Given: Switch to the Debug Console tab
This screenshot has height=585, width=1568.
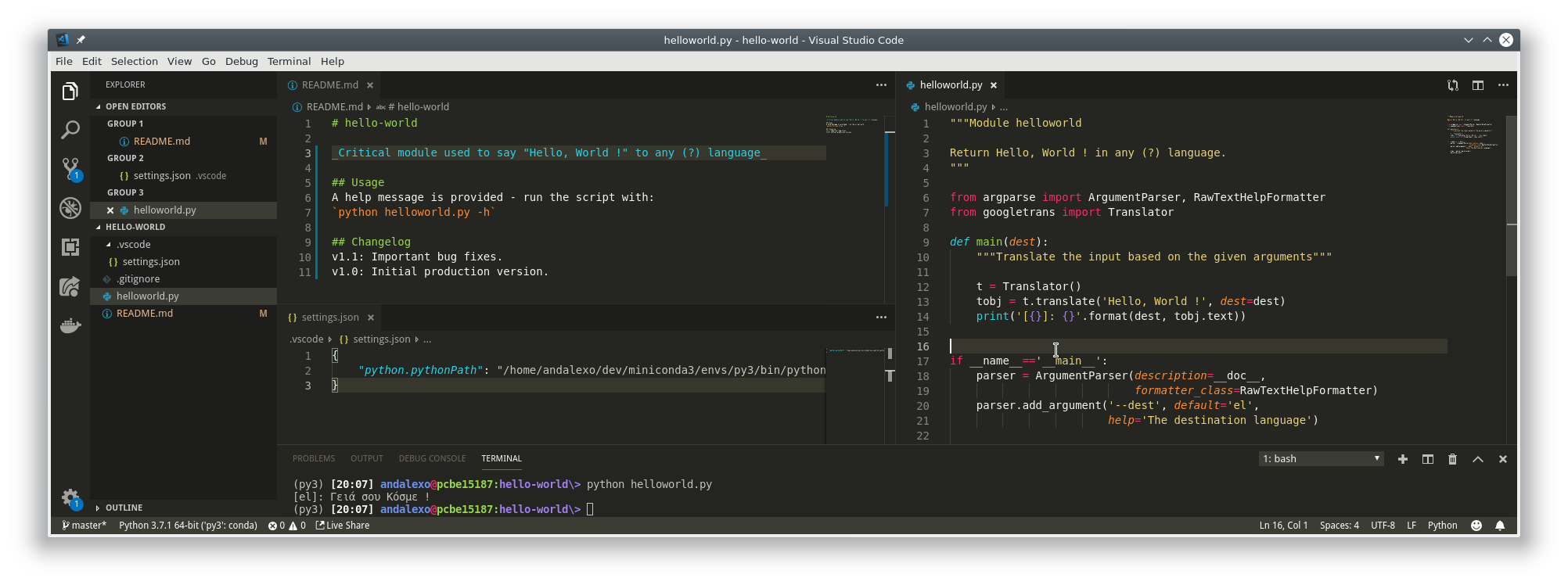Looking at the screenshot, I should click(432, 459).
